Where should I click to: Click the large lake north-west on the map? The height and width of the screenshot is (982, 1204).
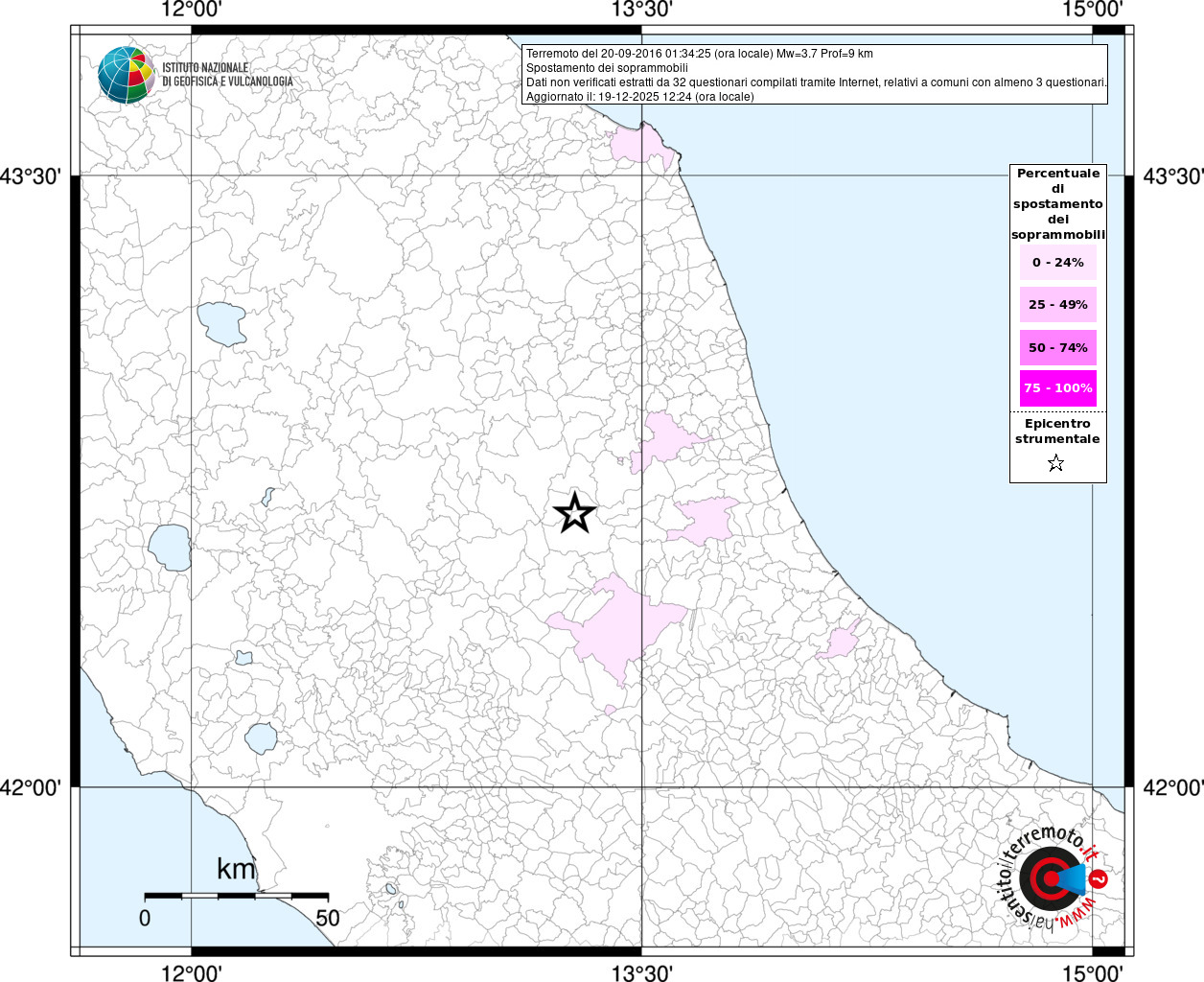coord(220,323)
